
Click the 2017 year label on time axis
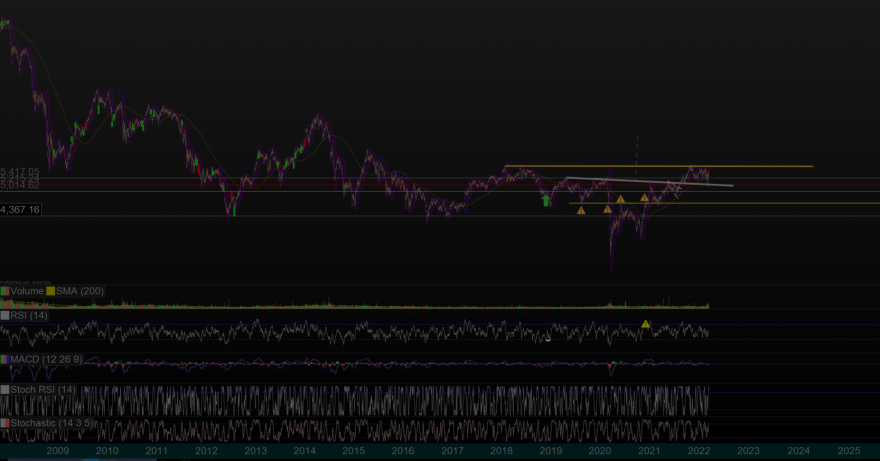click(452, 451)
